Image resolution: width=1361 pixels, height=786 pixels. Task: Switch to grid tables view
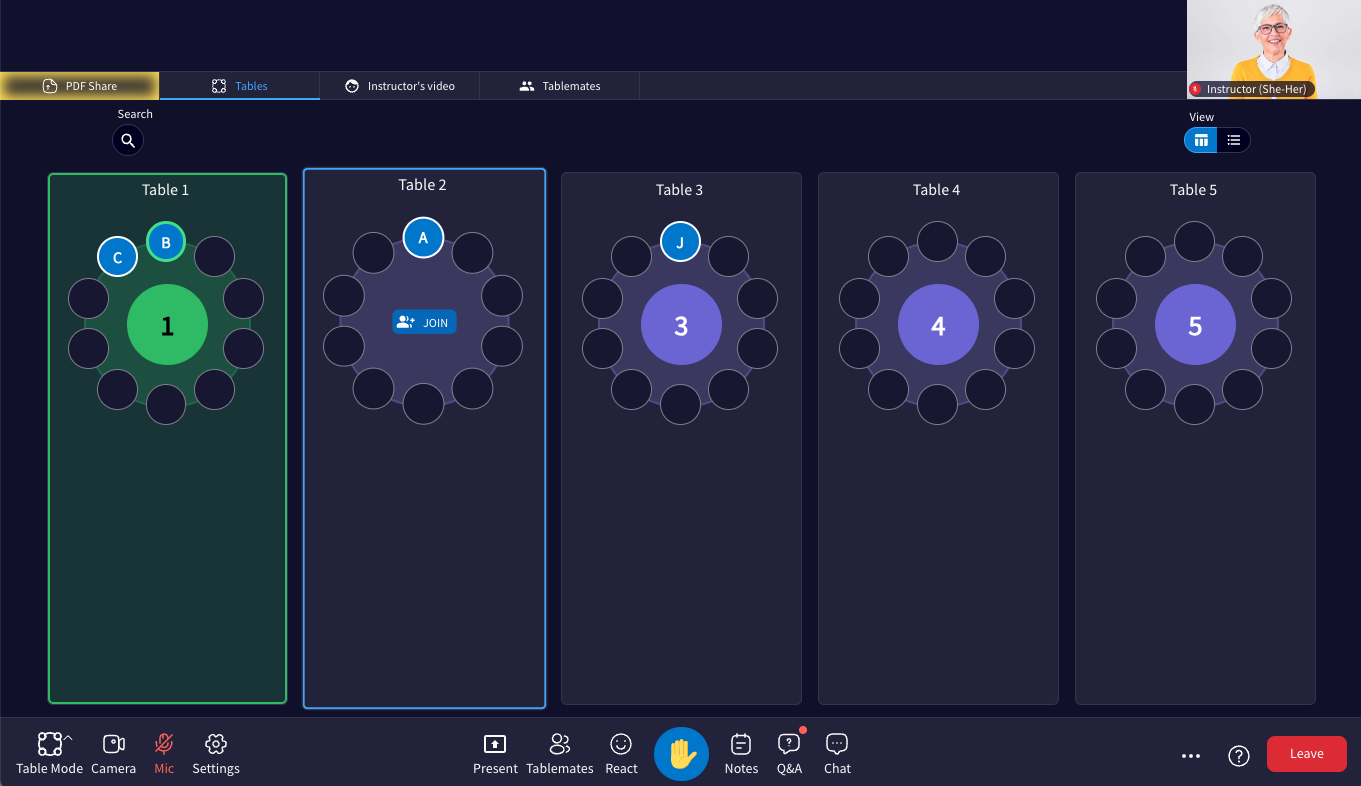click(1201, 140)
